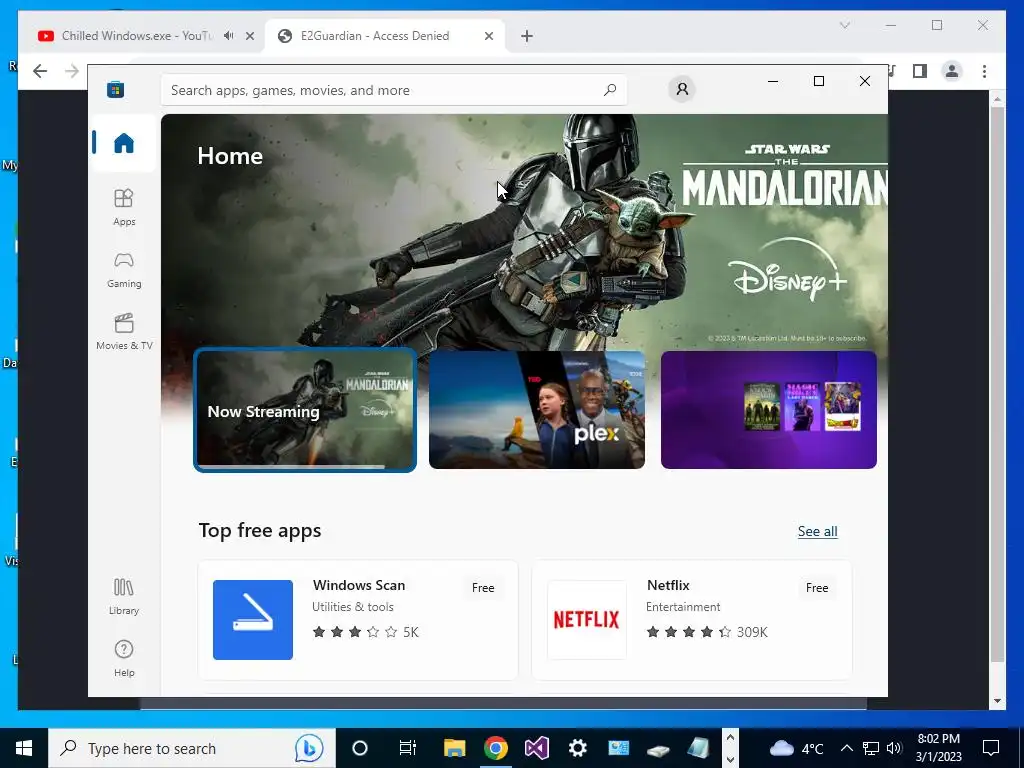1024x768 pixels.
Task: Open the Library in Store sidebar
Action: click(124, 596)
